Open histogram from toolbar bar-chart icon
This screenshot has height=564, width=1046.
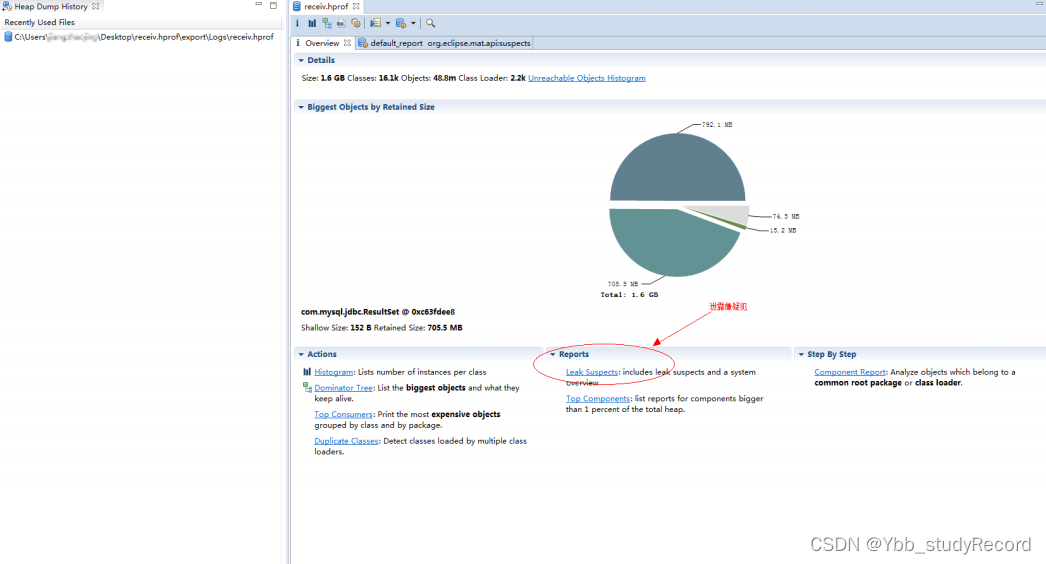[x=312, y=23]
